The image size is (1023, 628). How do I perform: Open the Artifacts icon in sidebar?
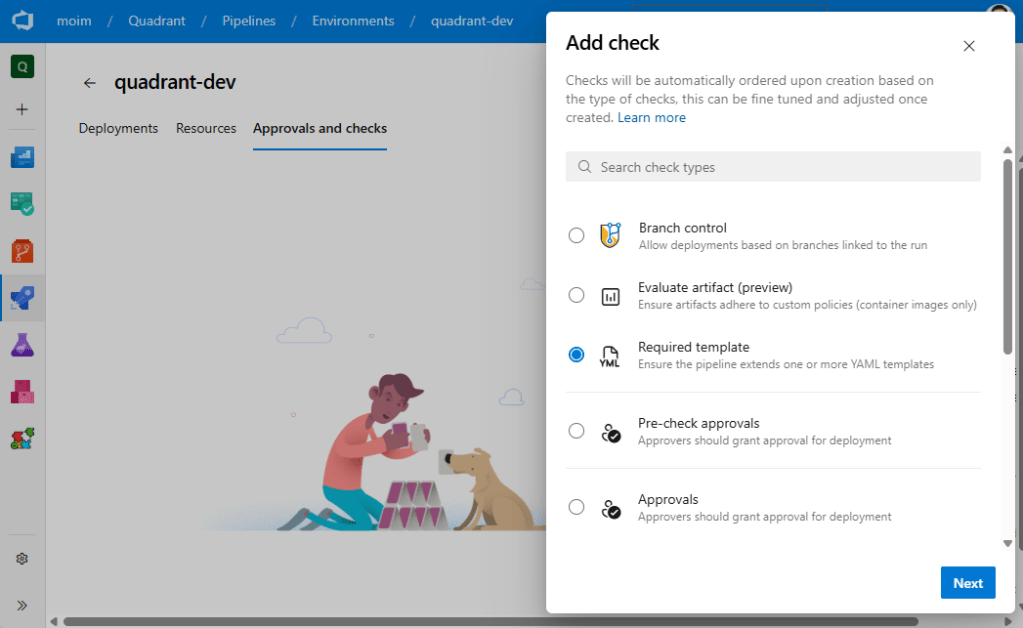[x=22, y=391]
